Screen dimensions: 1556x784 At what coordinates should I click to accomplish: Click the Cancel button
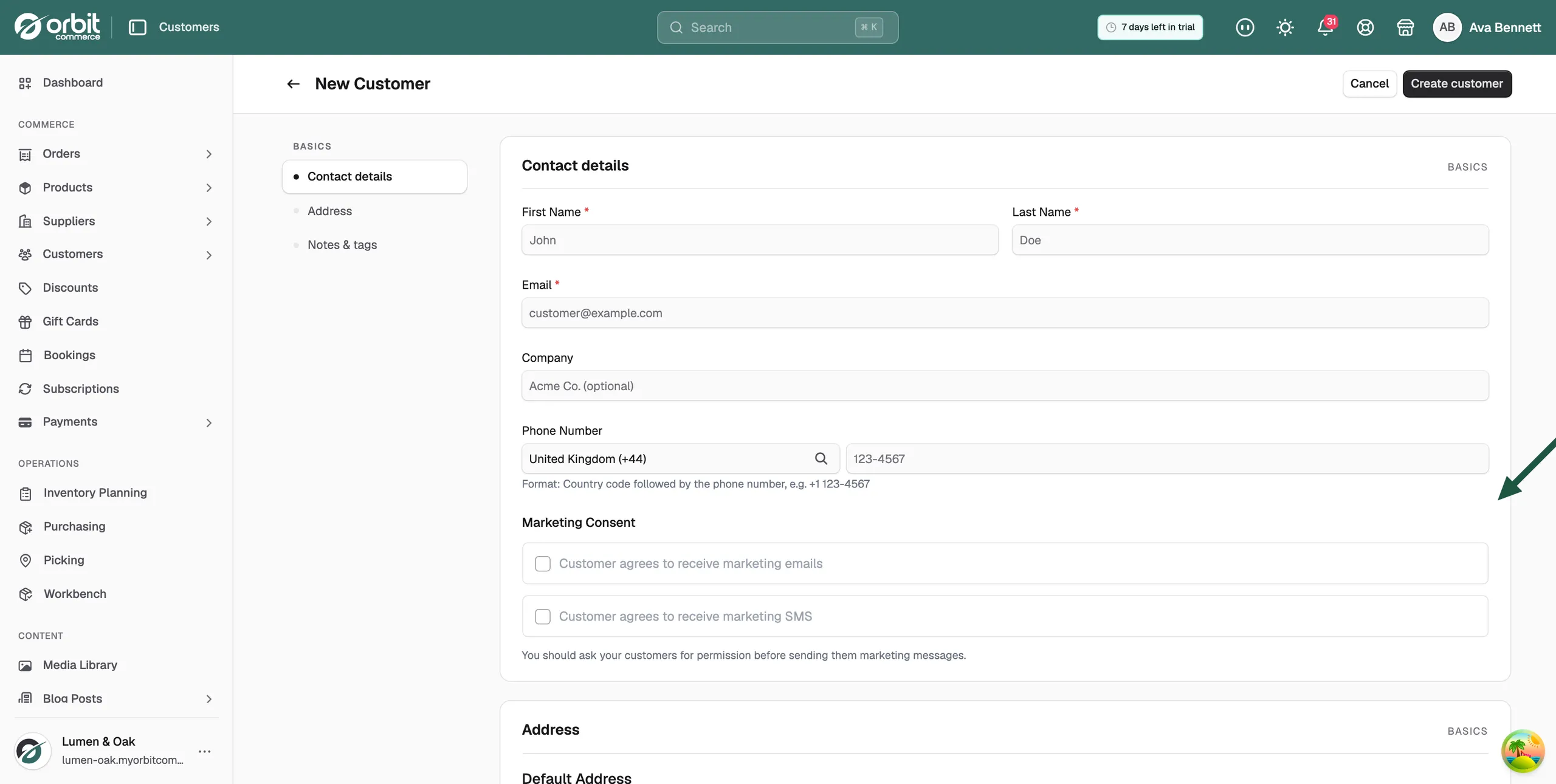click(x=1369, y=84)
